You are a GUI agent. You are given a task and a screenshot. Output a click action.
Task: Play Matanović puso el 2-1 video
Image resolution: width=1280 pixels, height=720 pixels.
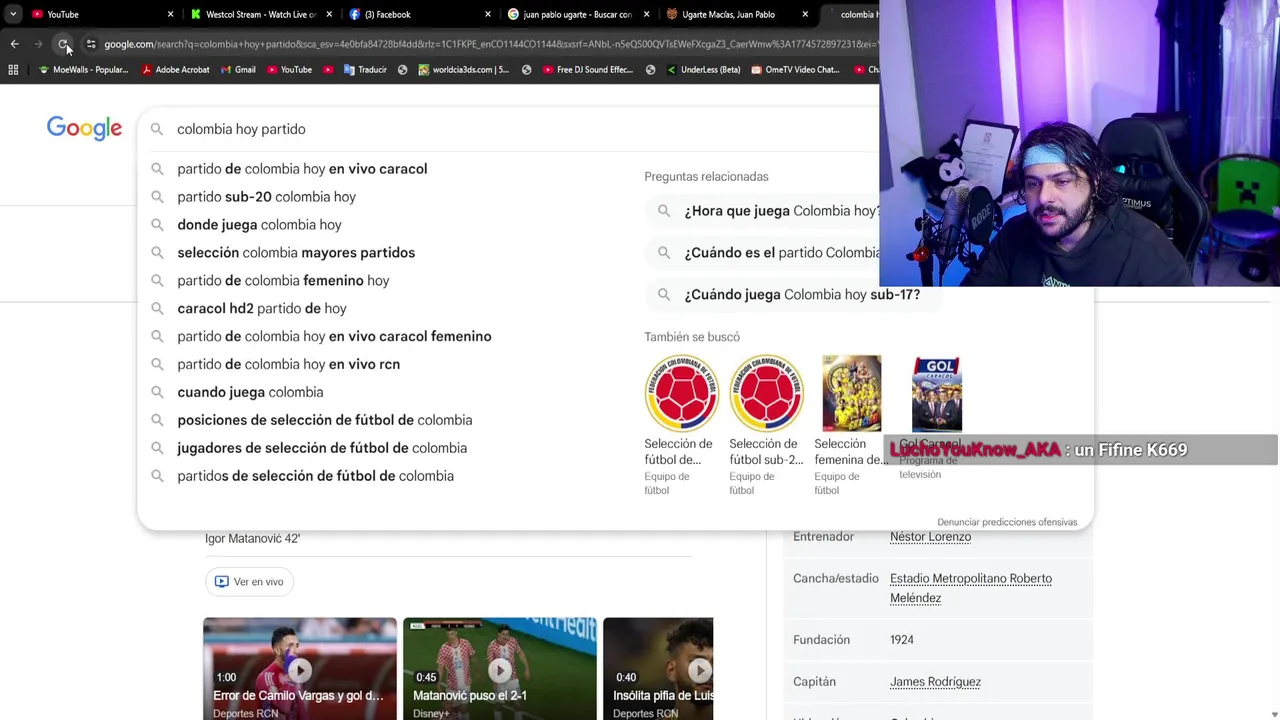point(499,669)
